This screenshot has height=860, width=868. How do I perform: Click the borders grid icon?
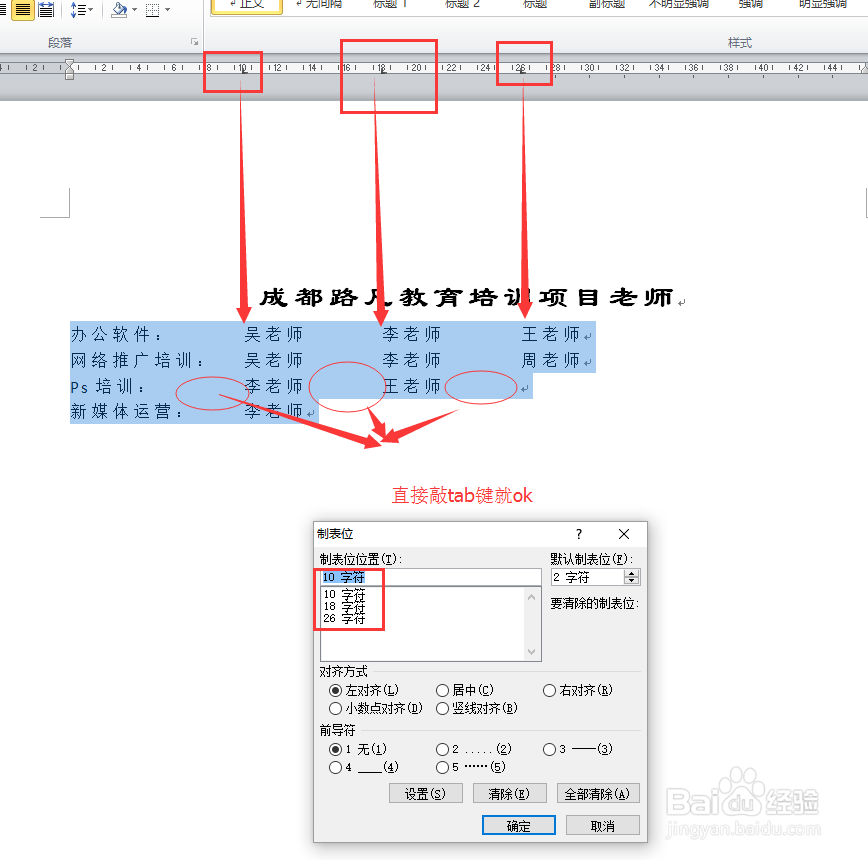(x=152, y=10)
